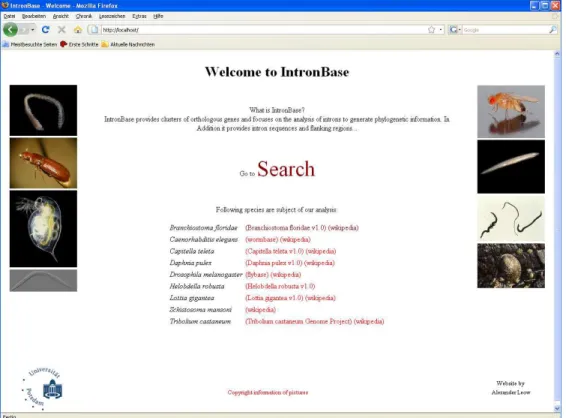Click the lancelet photo on black background
This screenshot has height=418, width=566.
click(x=511, y=167)
